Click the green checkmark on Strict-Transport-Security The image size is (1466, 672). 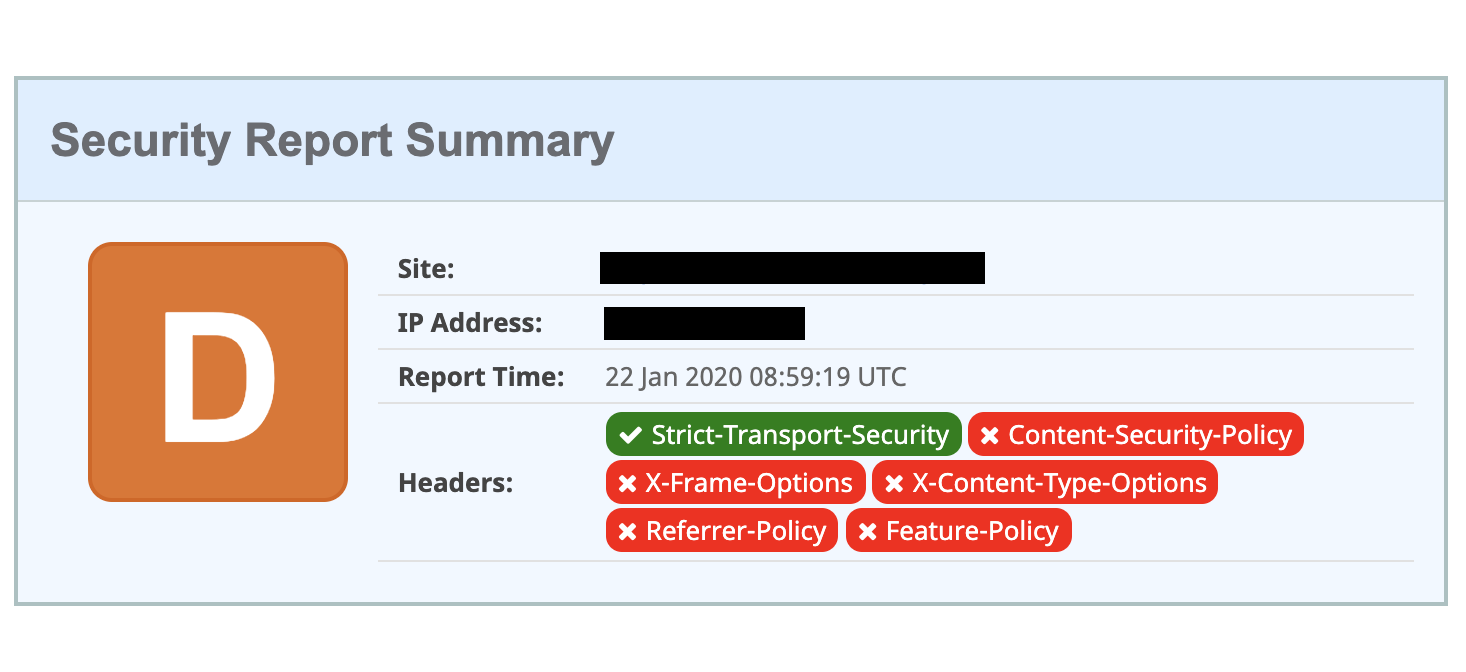[x=630, y=435]
